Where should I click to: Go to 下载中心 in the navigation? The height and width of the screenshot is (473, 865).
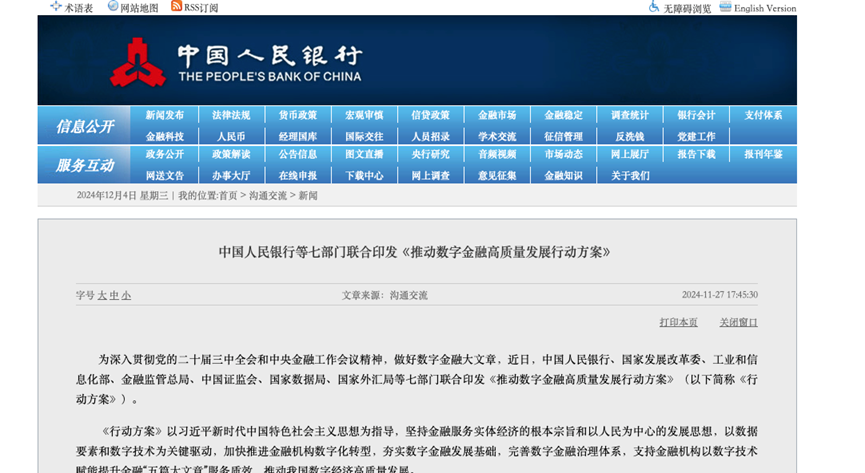[364, 176]
